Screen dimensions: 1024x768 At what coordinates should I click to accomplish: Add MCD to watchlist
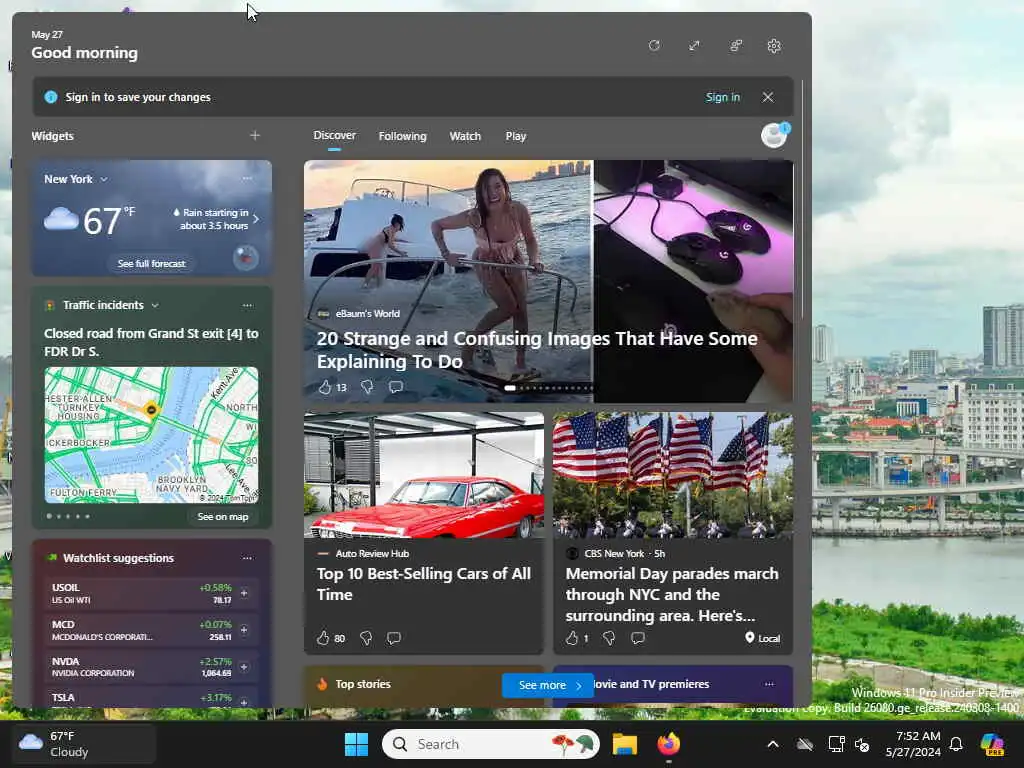[244, 630]
